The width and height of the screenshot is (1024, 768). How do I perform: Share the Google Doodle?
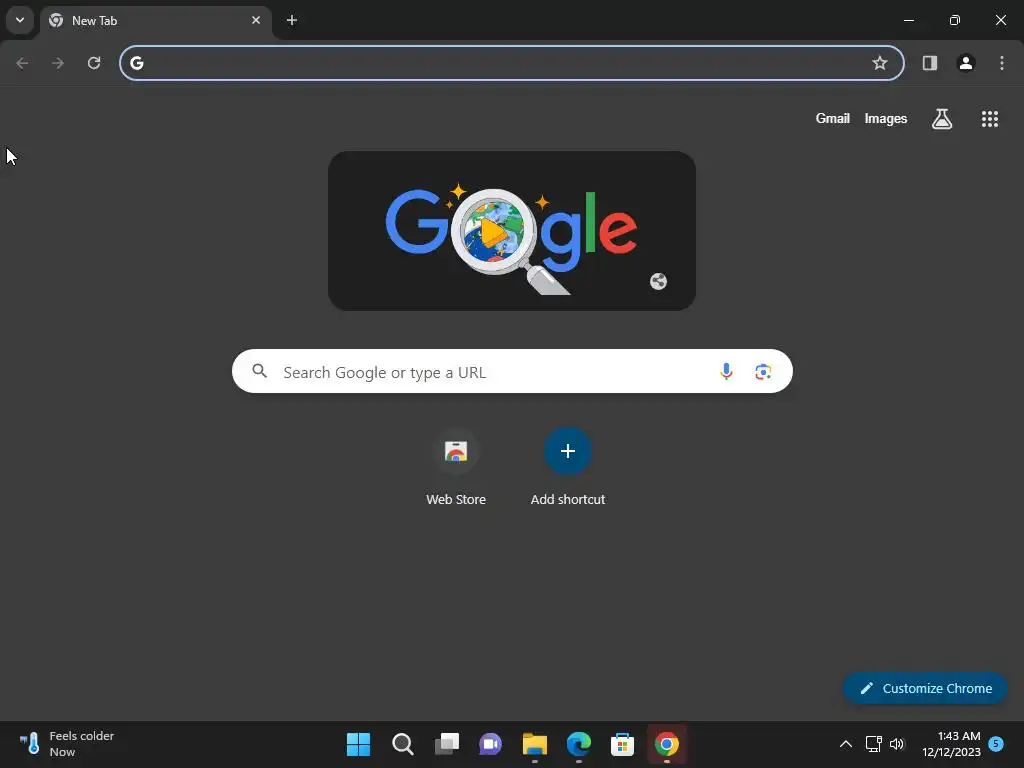click(658, 281)
